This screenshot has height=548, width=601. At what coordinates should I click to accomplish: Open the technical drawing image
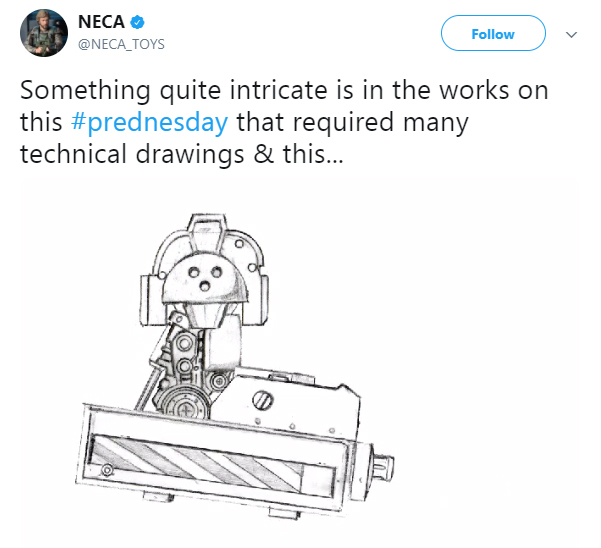[x=298, y=360]
